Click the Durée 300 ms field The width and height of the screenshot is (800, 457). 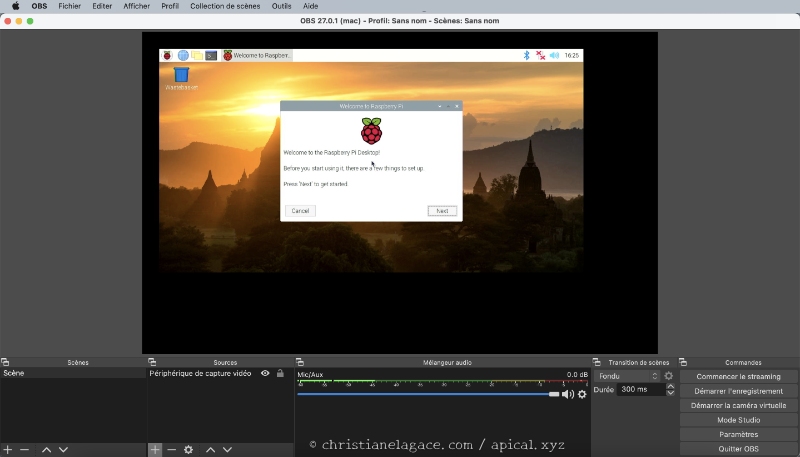click(641, 389)
